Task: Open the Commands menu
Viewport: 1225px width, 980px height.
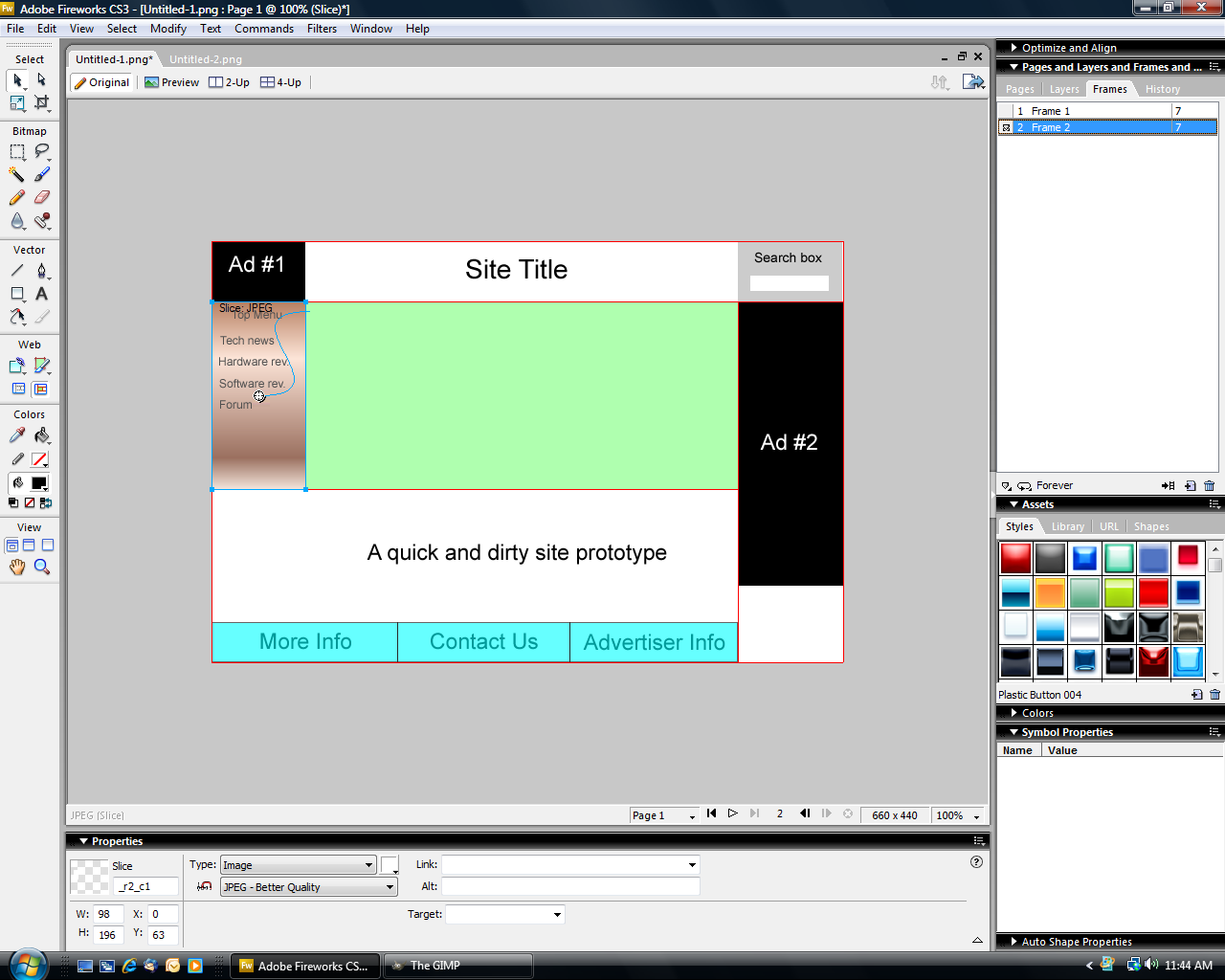Action: click(264, 29)
